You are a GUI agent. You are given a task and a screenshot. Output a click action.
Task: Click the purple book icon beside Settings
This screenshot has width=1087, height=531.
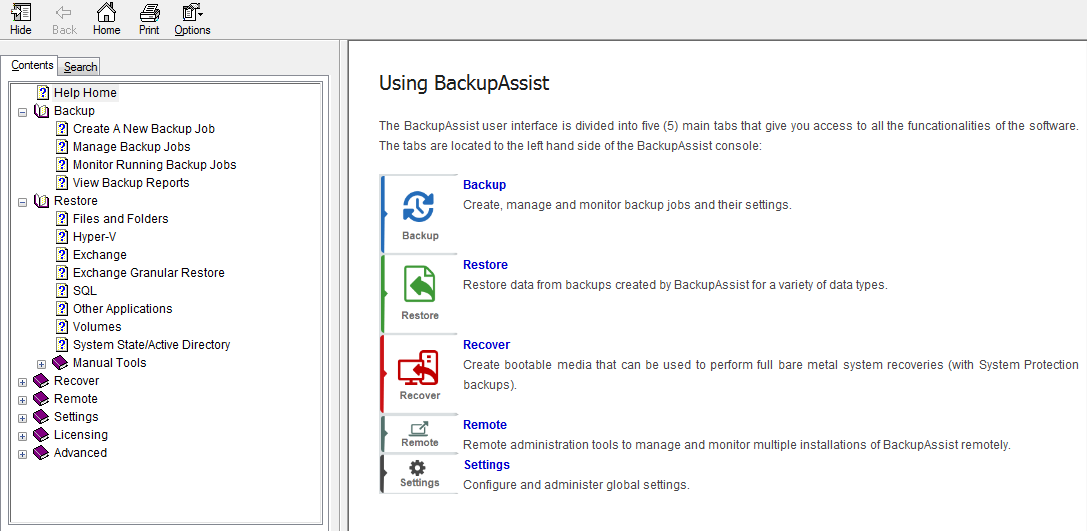tap(42, 417)
